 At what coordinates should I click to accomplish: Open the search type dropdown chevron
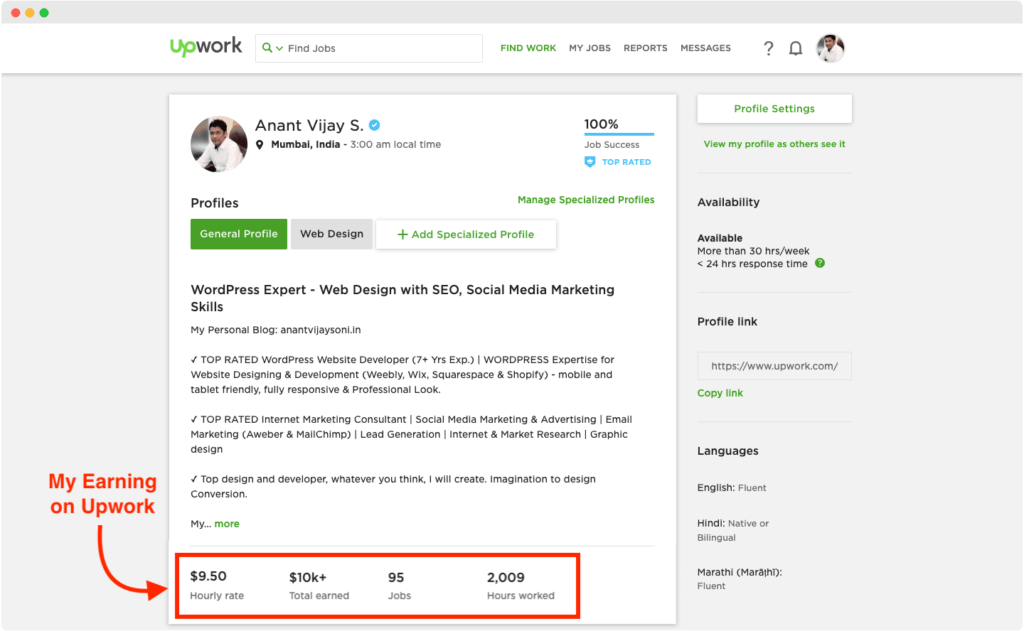coord(280,48)
